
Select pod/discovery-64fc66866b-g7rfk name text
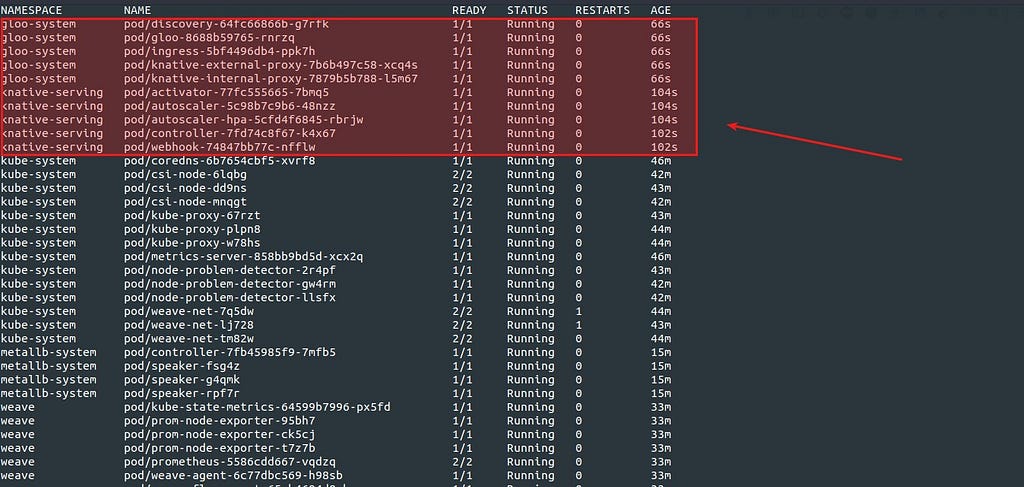(226, 24)
